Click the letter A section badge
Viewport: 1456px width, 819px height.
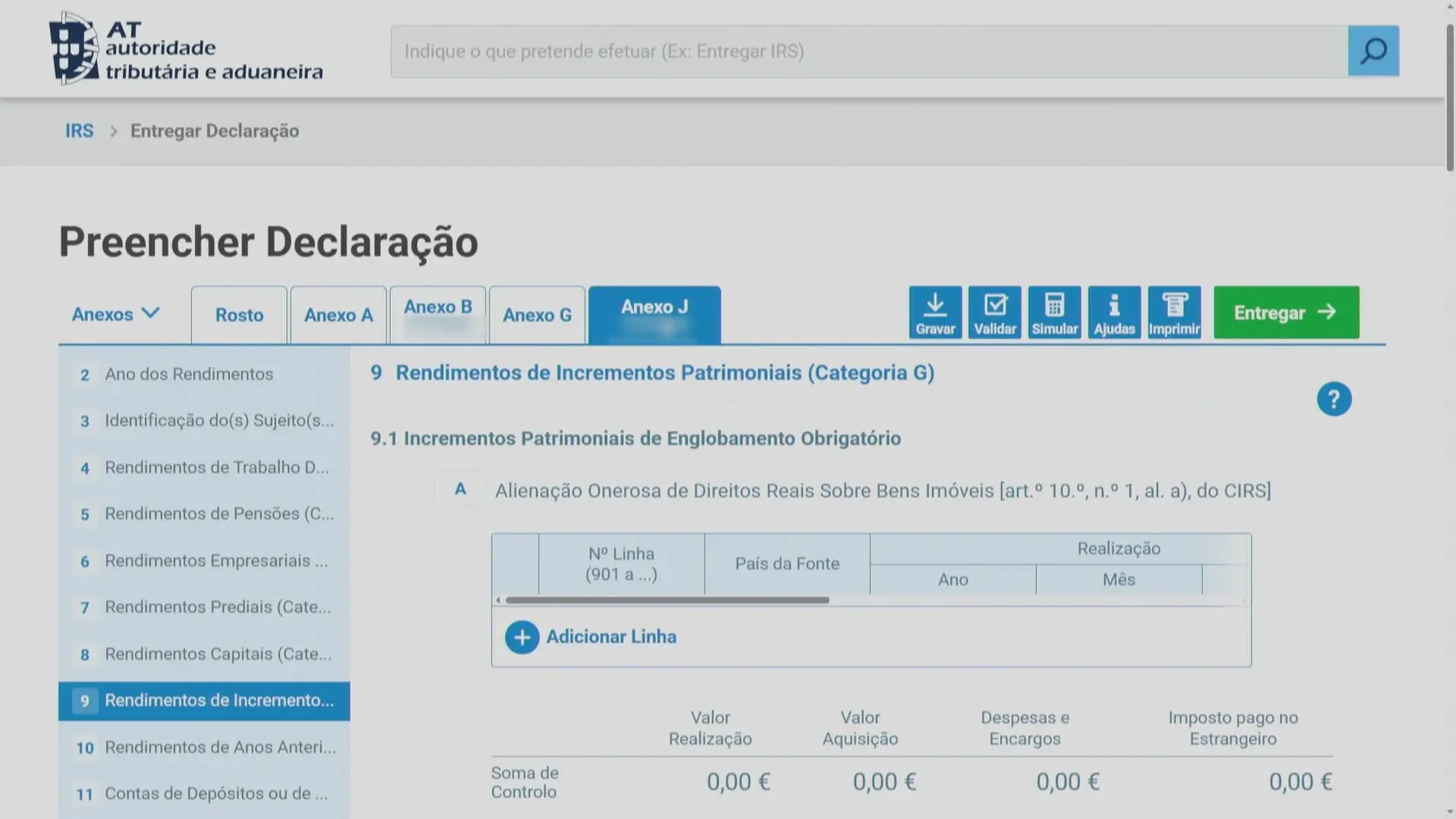(460, 489)
